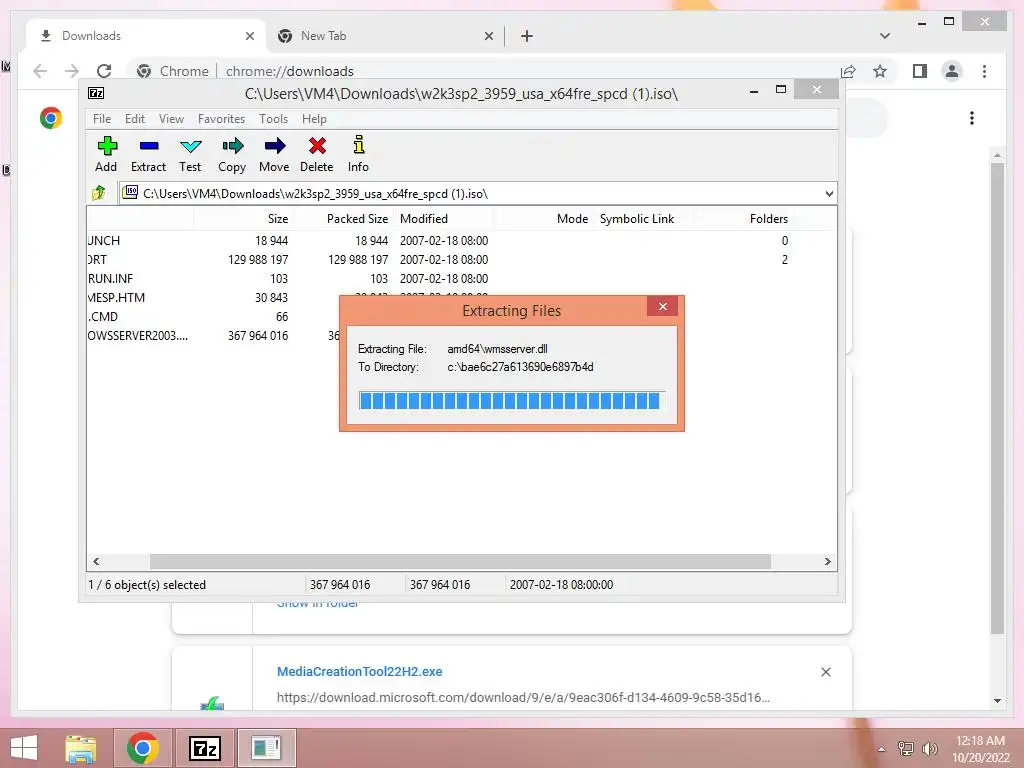This screenshot has height=768, width=1024.
Task: Open the Tools menu
Action: click(273, 119)
